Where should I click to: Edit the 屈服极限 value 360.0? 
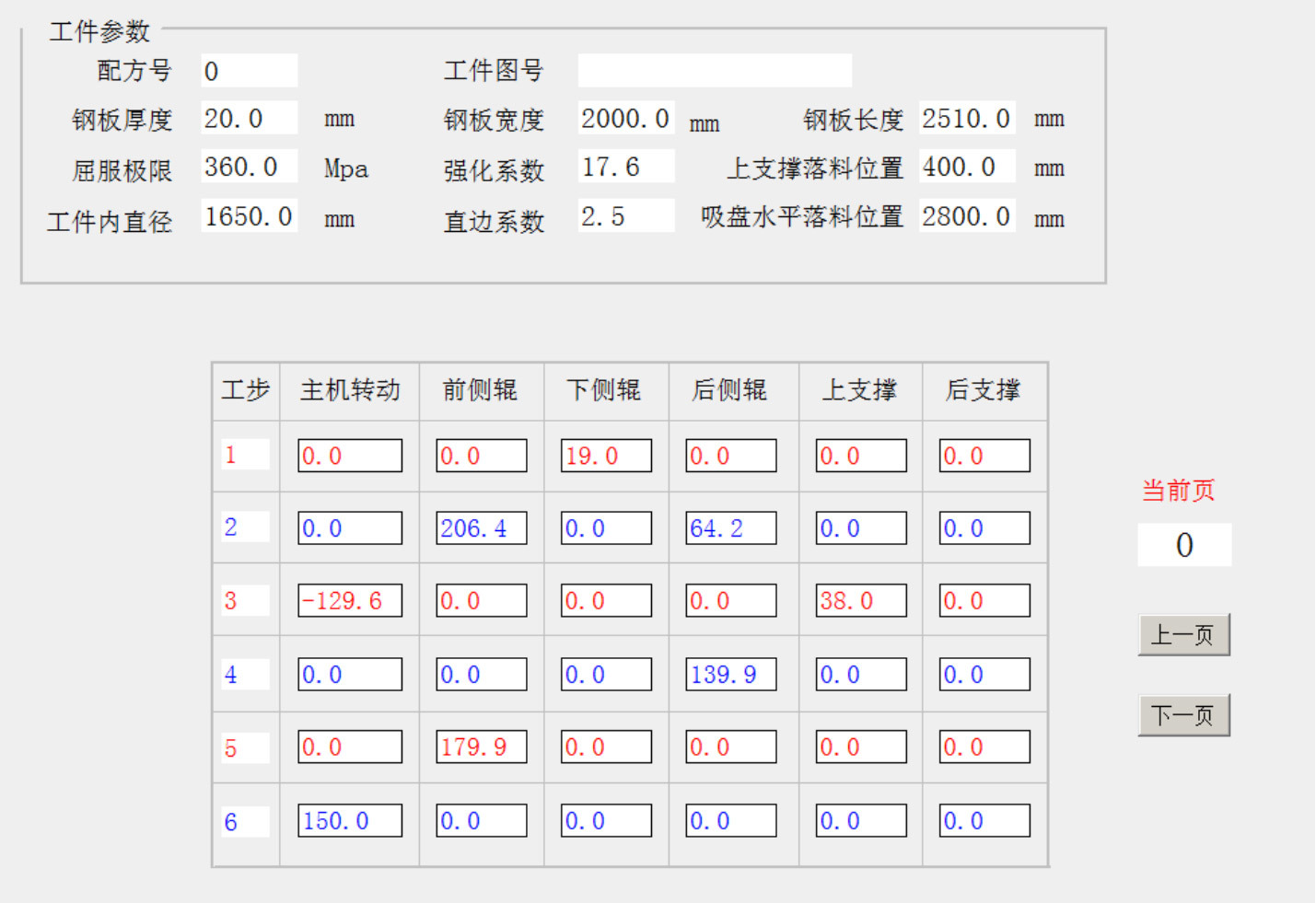[x=249, y=168]
